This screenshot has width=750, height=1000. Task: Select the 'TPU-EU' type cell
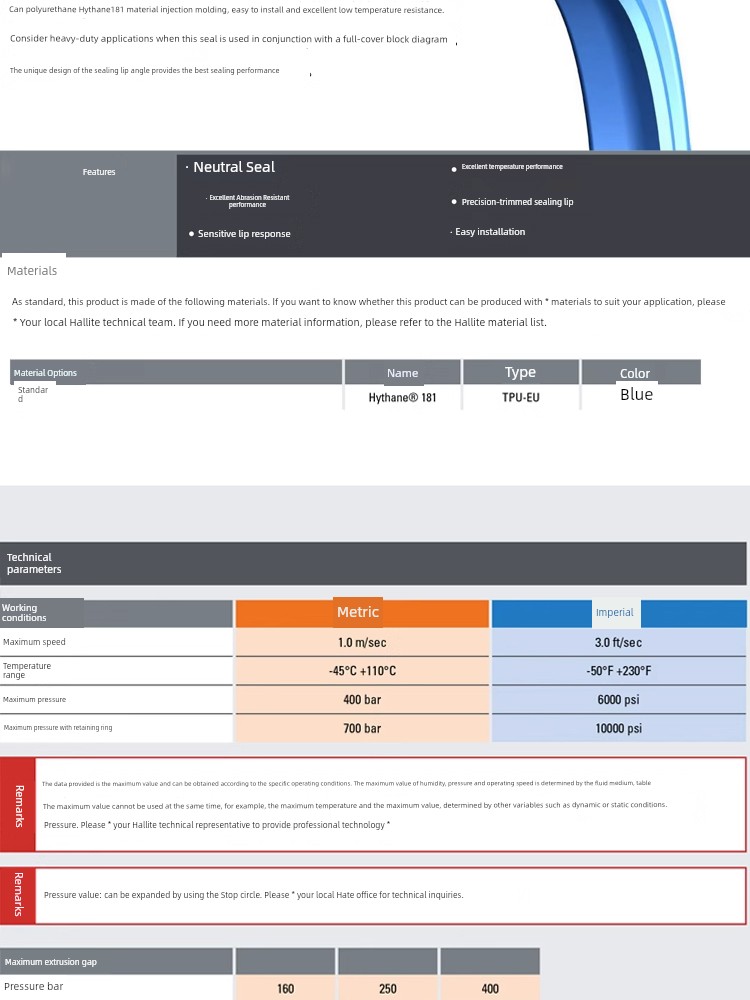coord(520,397)
